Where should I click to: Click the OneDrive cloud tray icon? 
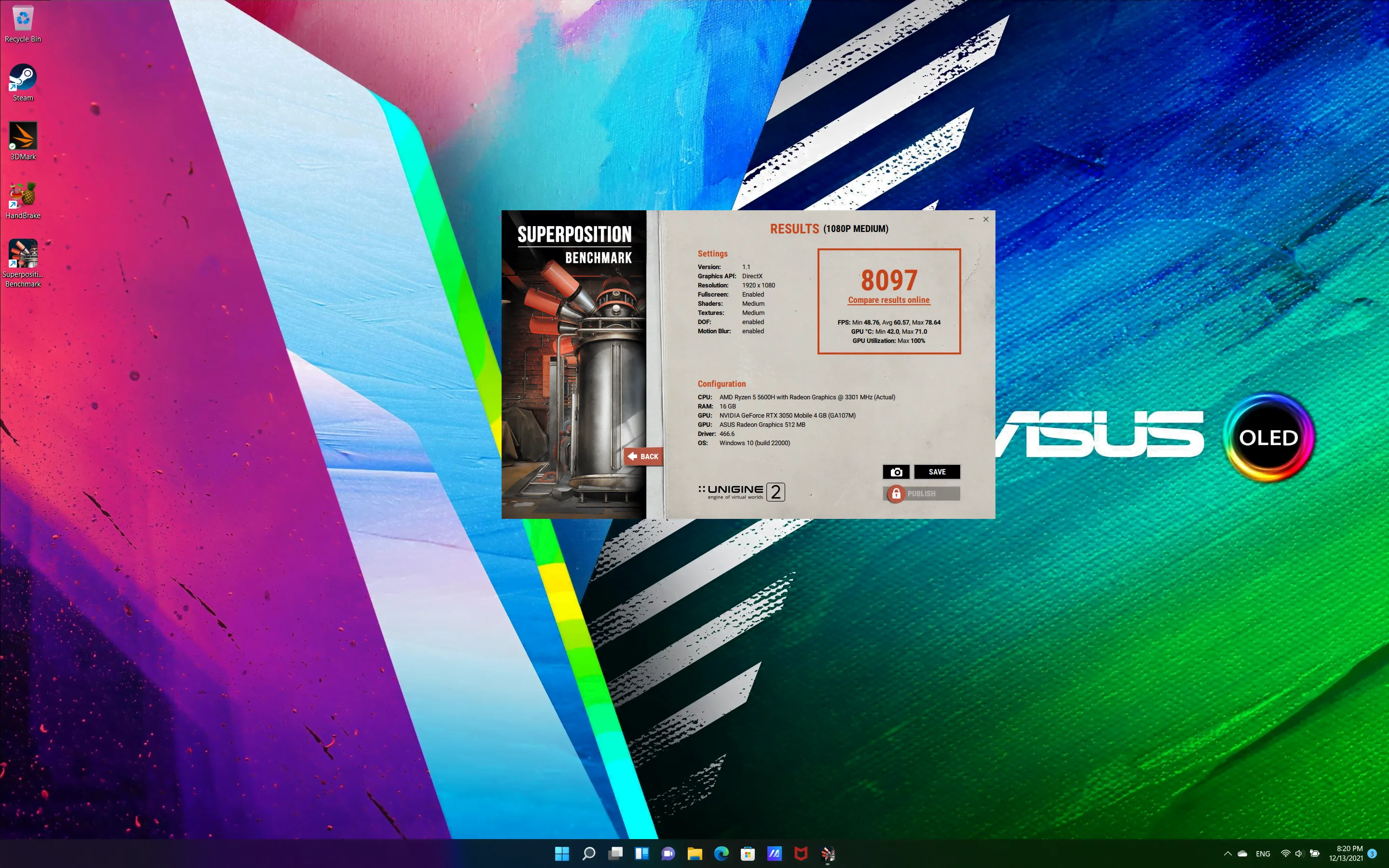[x=1242, y=854]
